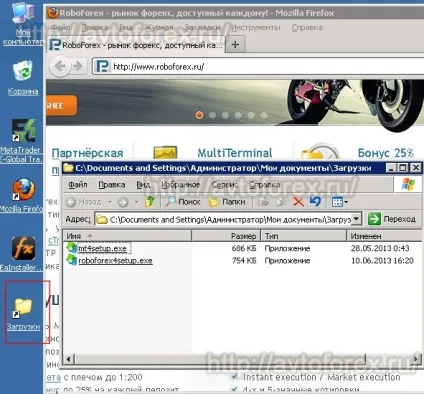Click the MultiTerminal link on webpage
This screenshot has width=424, height=394.
pos(235,153)
